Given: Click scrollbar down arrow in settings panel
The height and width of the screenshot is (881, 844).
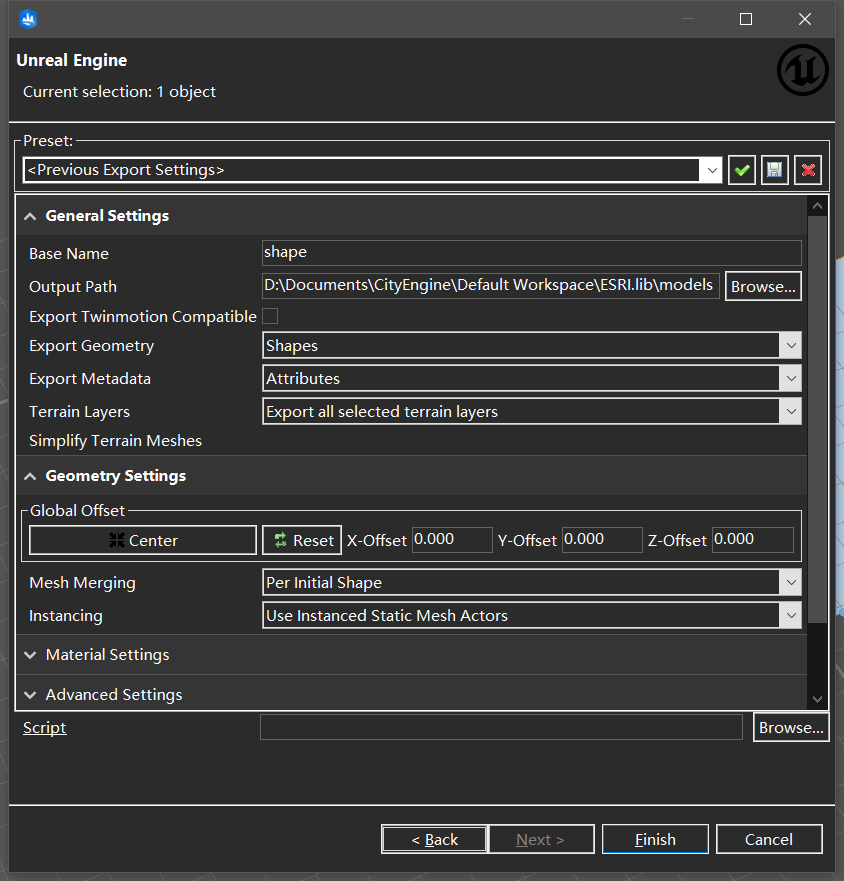Looking at the screenshot, I should point(817,699).
